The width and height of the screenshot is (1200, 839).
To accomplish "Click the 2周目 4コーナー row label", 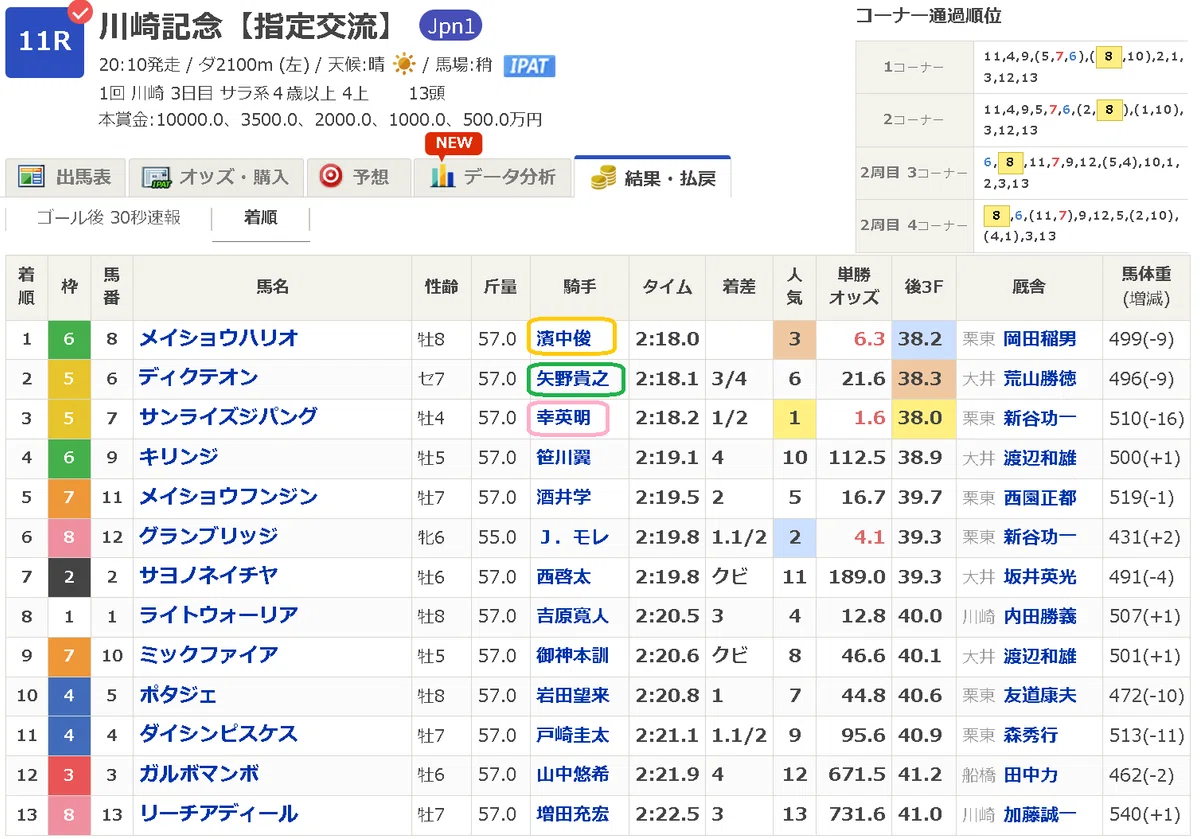I will click(914, 227).
